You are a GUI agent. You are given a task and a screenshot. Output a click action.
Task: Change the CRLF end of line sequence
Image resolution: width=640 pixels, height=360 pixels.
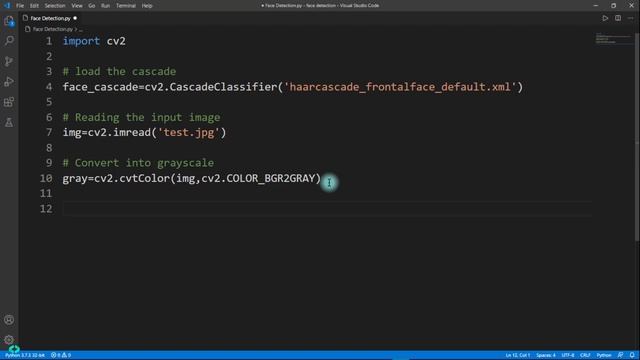[x=585, y=355]
